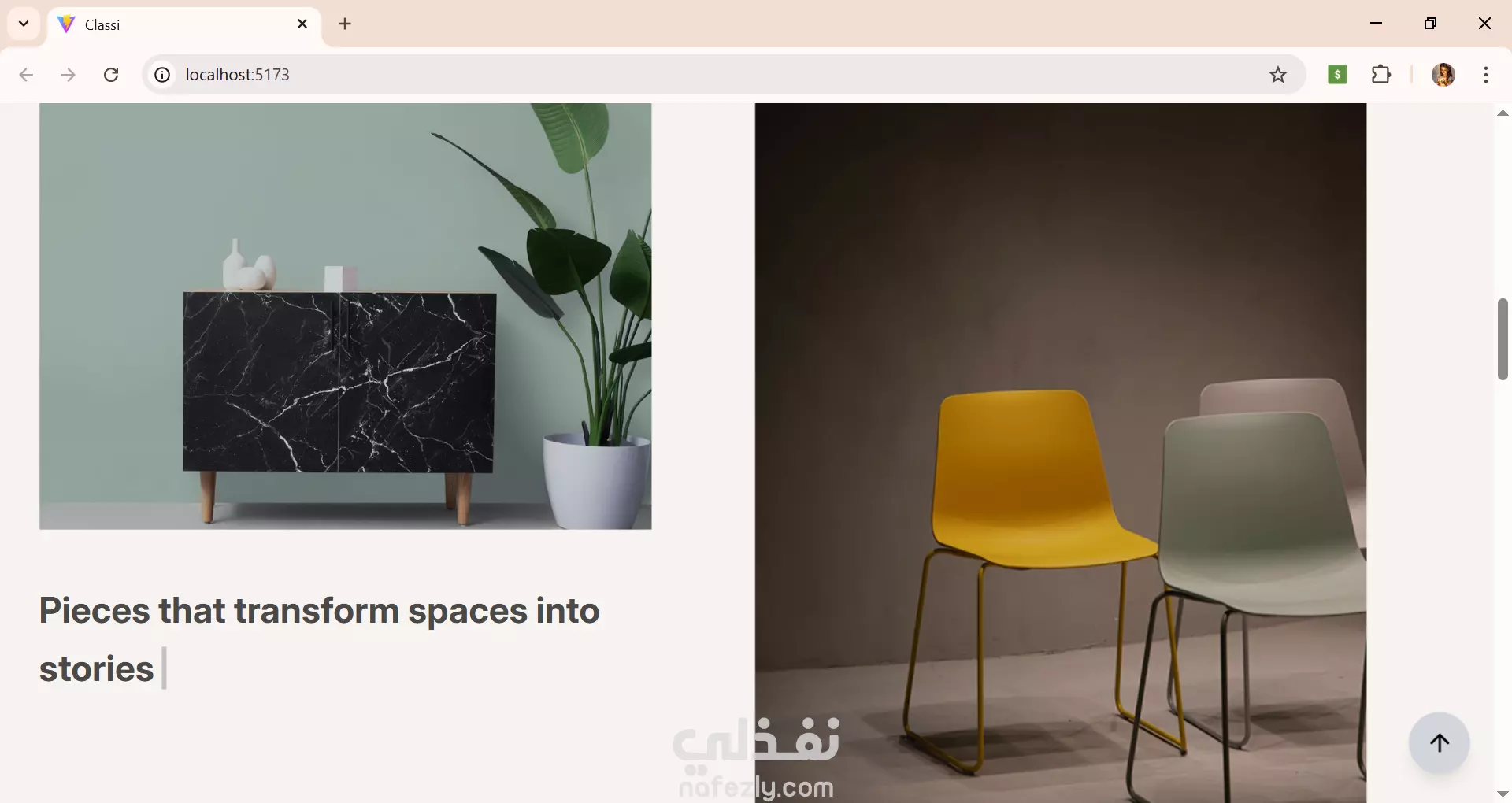This screenshot has height=803, width=1512.
Task: Expand the tab search dropdown arrow
Action: pos(24,24)
